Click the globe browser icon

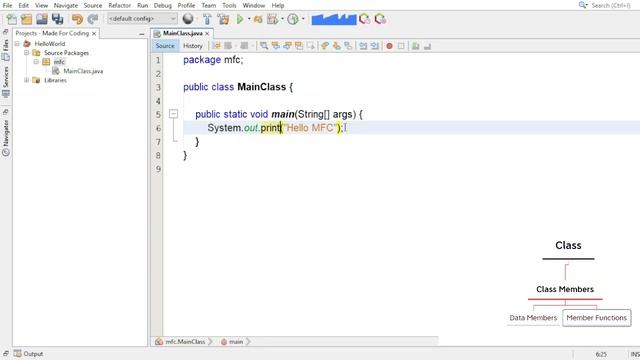188,19
